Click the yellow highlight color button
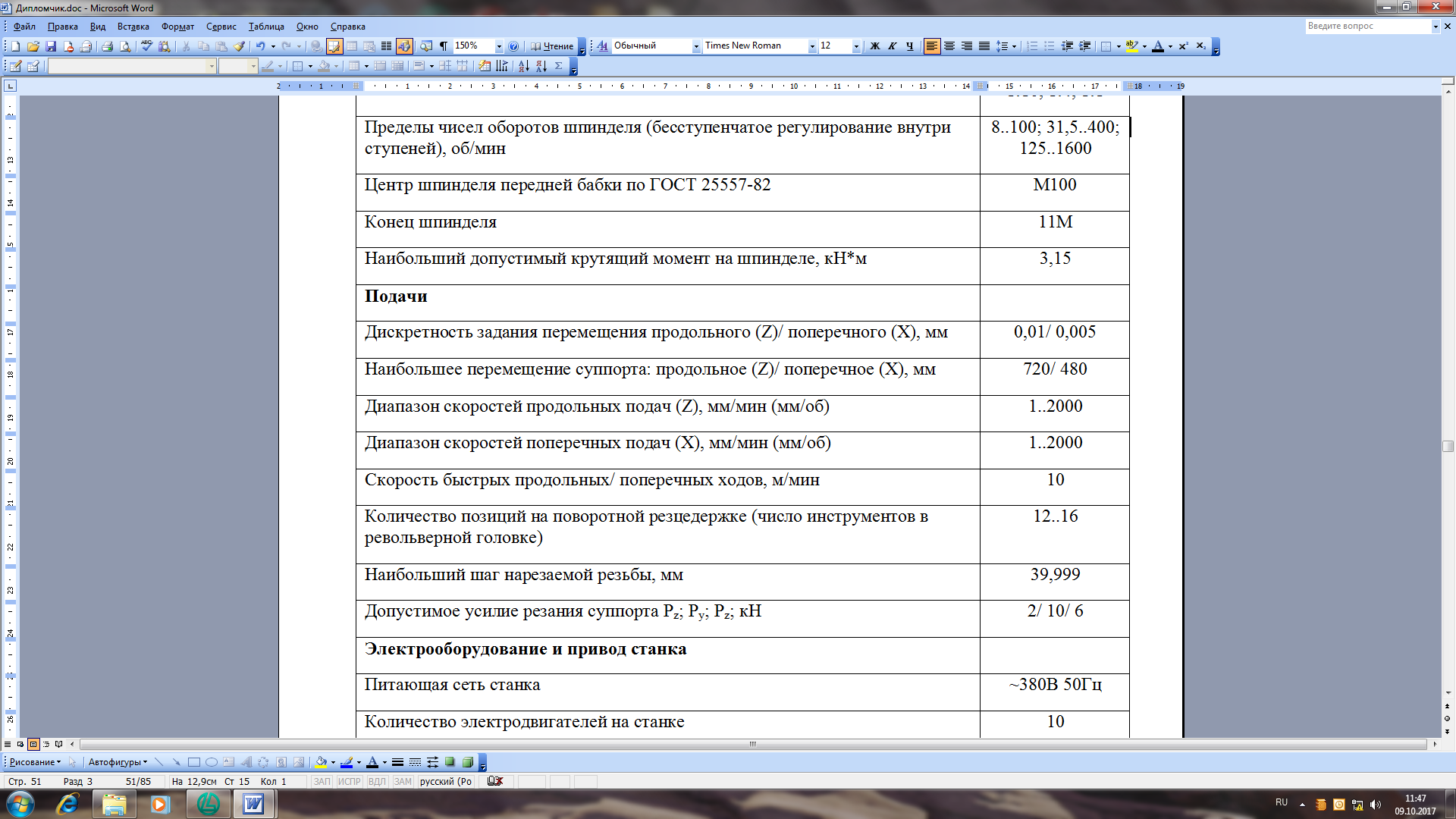This screenshot has width=1456, height=819. (1131, 46)
